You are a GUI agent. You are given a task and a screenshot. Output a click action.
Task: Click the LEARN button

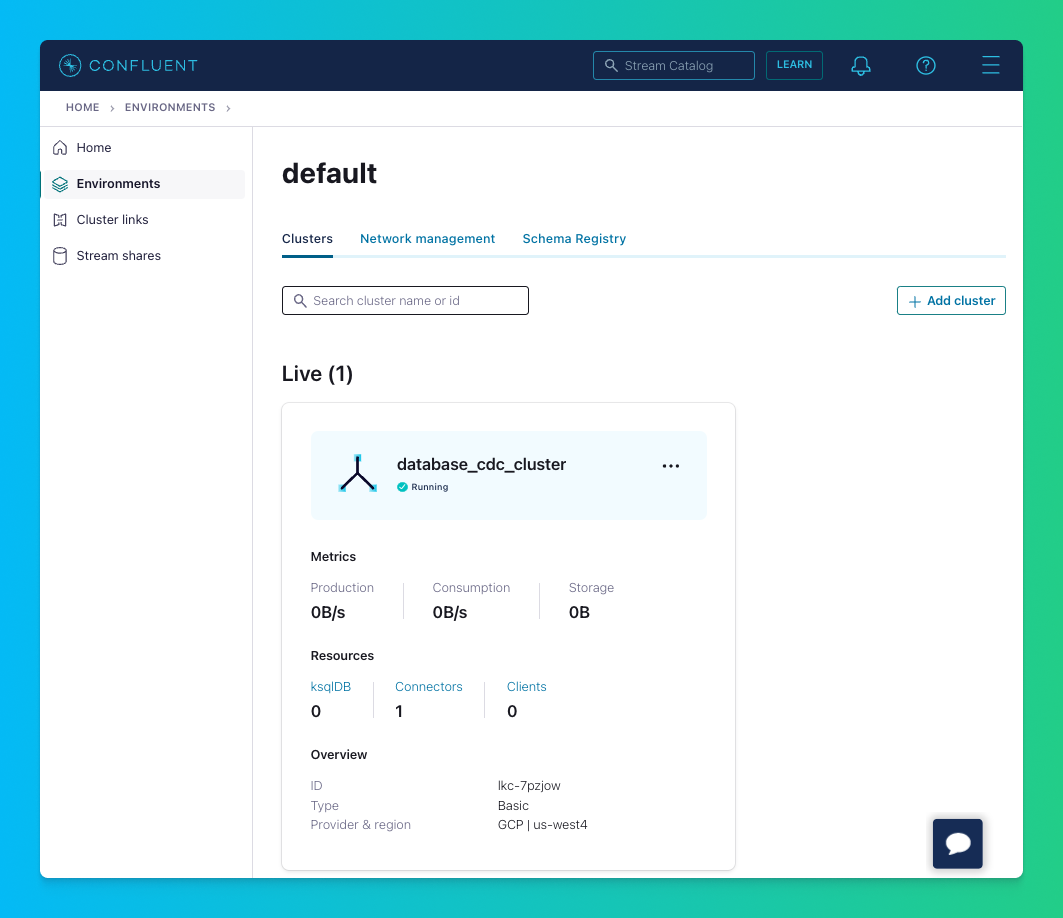[794, 65]
